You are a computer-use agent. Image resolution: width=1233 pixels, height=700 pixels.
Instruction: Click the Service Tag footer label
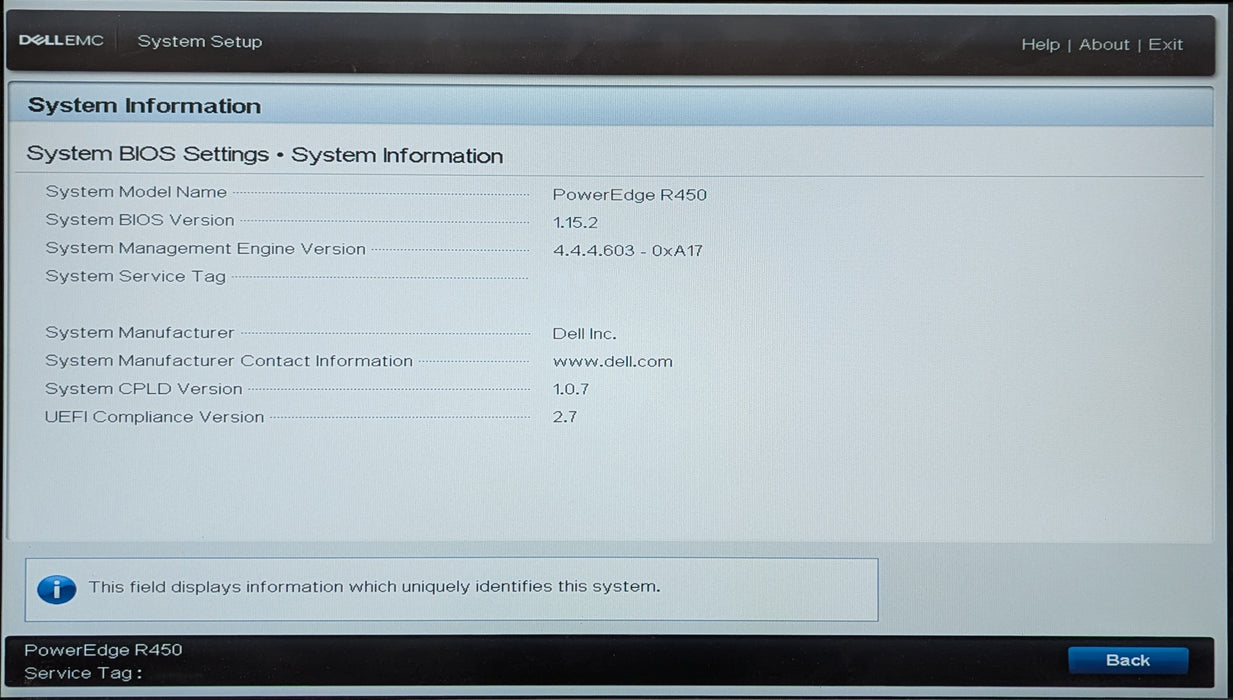[x=83, y=673]
